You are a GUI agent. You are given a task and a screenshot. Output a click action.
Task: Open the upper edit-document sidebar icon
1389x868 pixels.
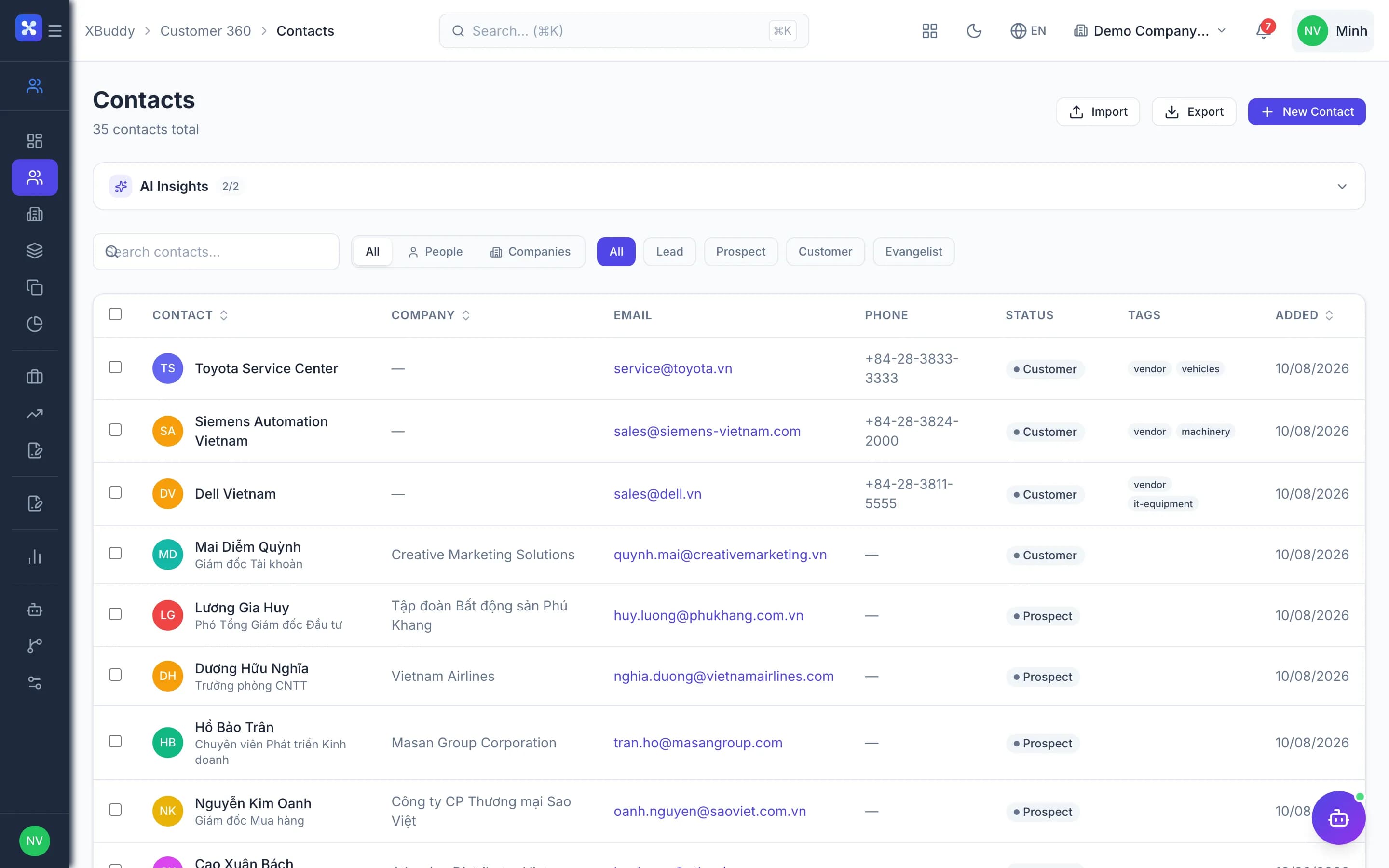click(34, 451)
